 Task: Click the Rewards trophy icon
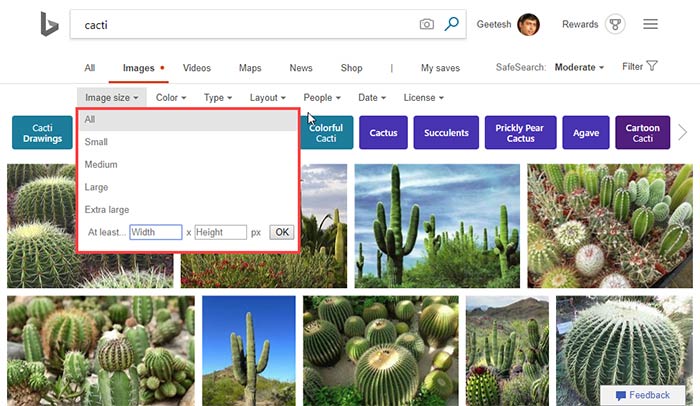tap(616, 24)
